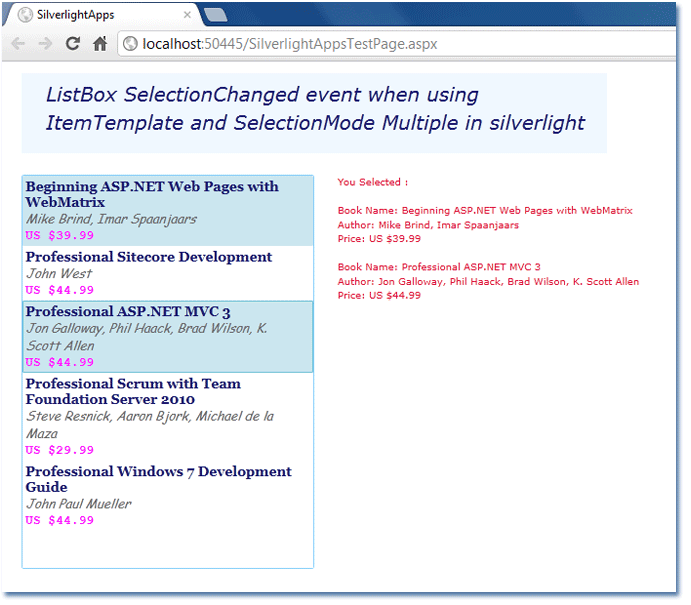Click the US $39.99 price in the list
The image size is (691, 605).
[x=59, y=235]
